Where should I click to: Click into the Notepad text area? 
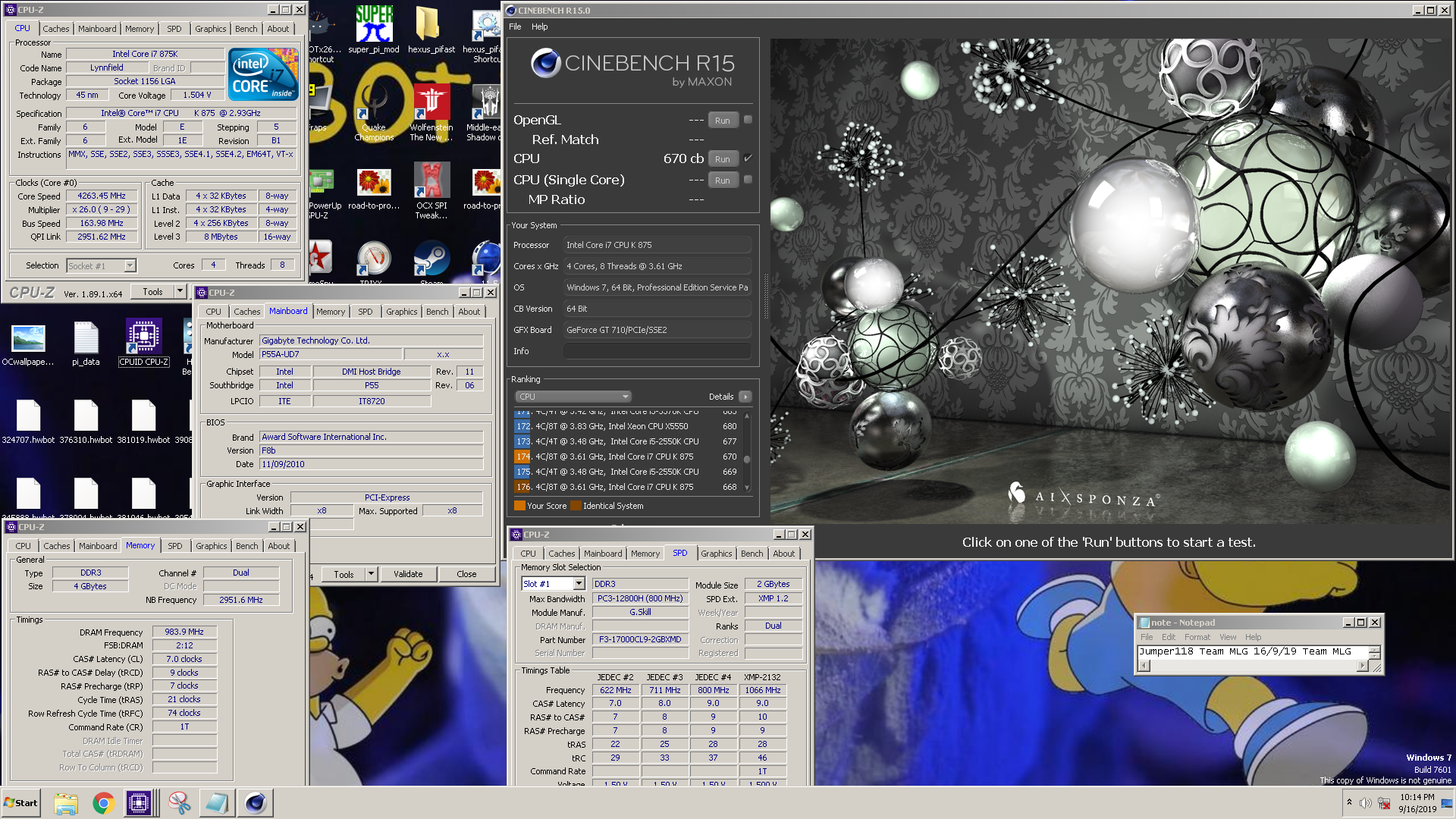[x=1253, y=652]
